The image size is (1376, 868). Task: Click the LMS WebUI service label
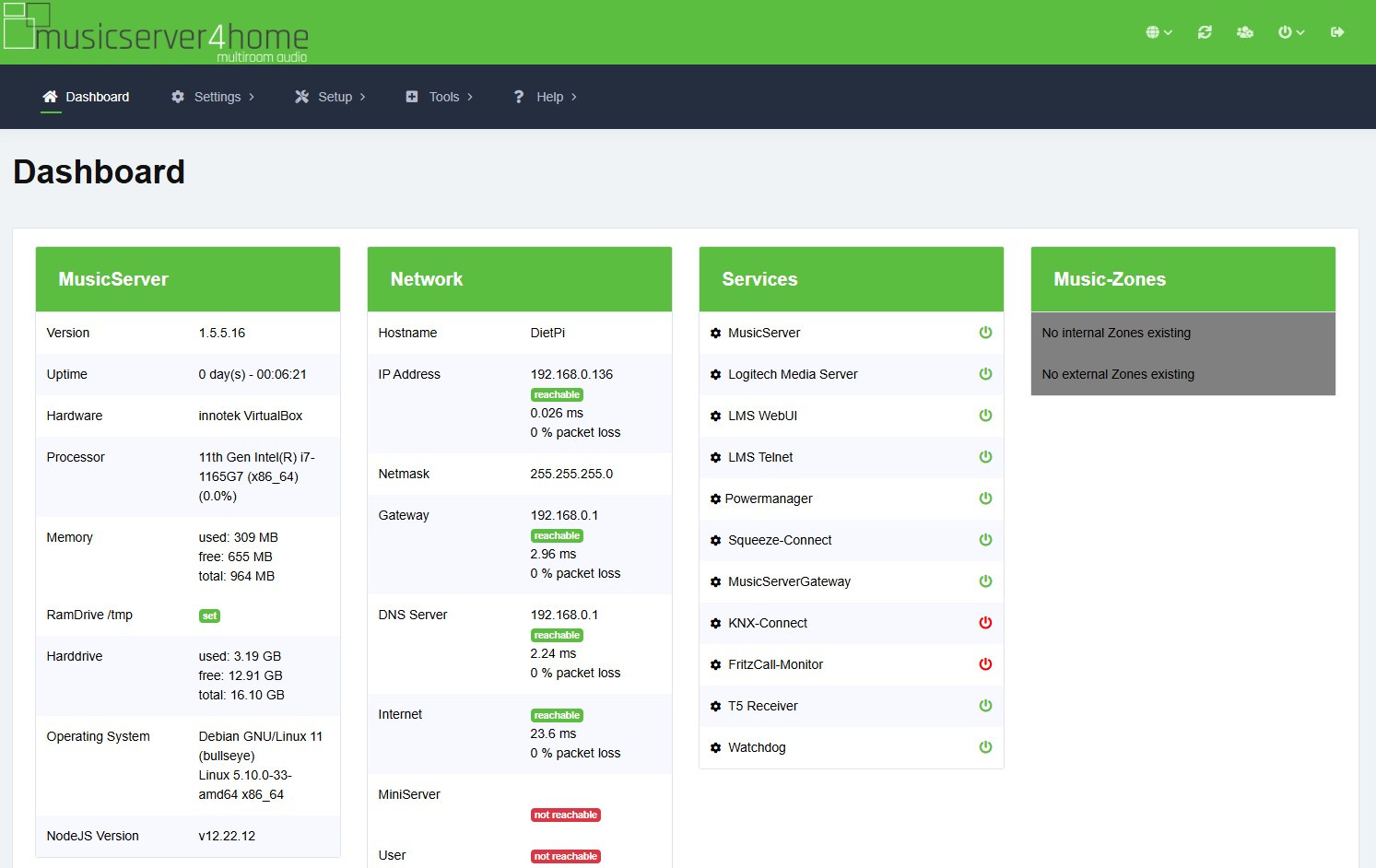coord(762,416)
